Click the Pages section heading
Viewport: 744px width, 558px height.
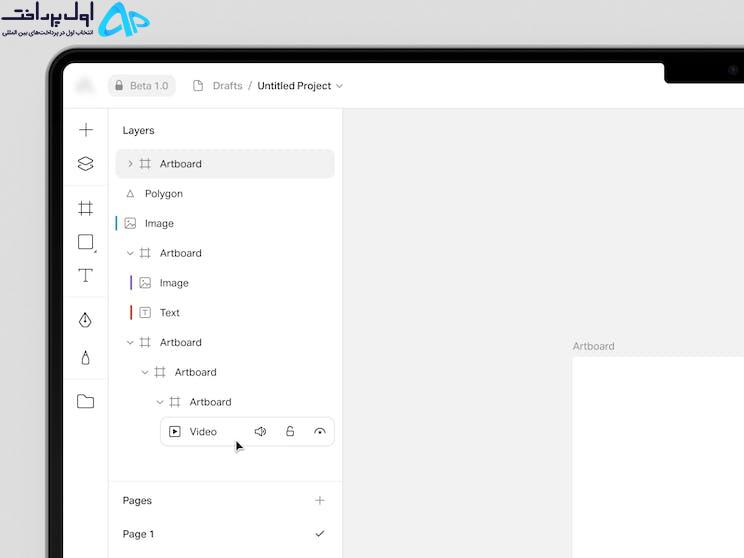coord(137,501)
